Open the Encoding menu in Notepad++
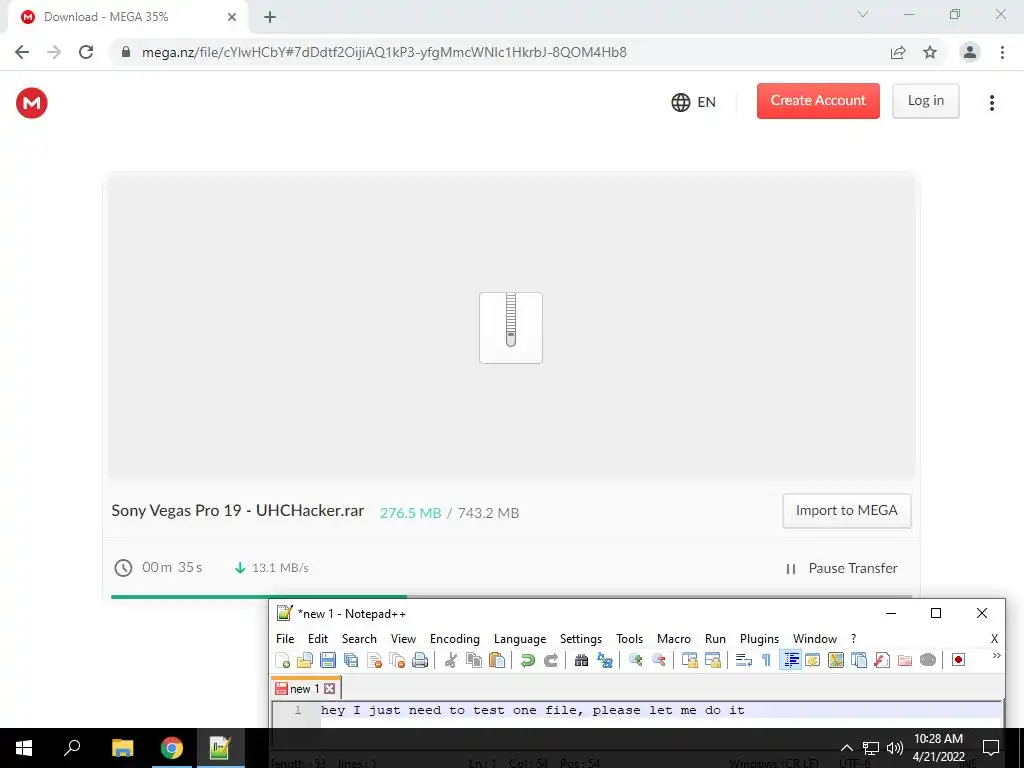This screenshot has width=1024, height=768. pos(455,639)
